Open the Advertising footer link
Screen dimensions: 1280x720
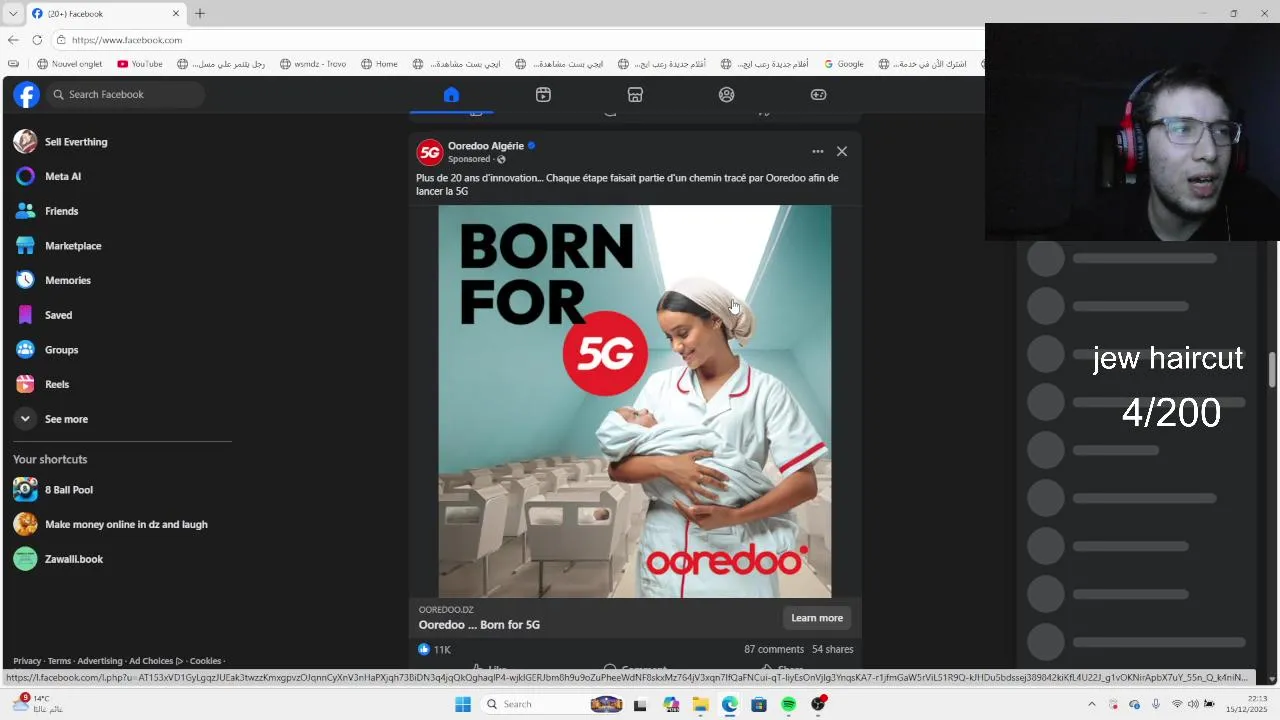tap(100, 661)
